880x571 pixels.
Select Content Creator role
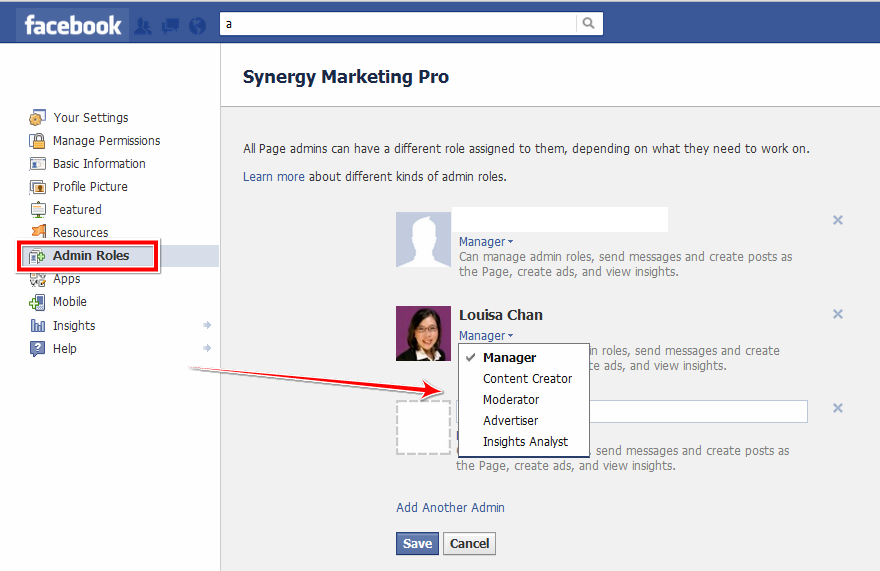coord(524,378)
